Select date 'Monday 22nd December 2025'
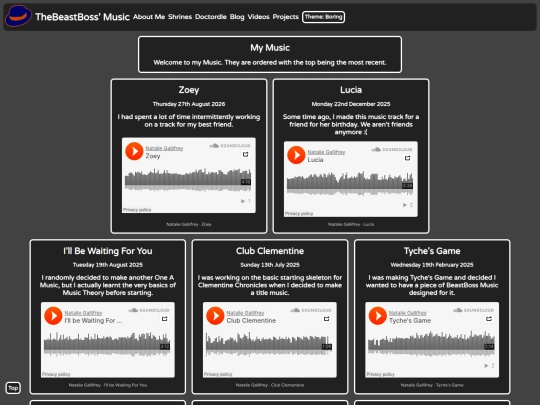Viewport: 540px width, 405px height. point(351,104)
